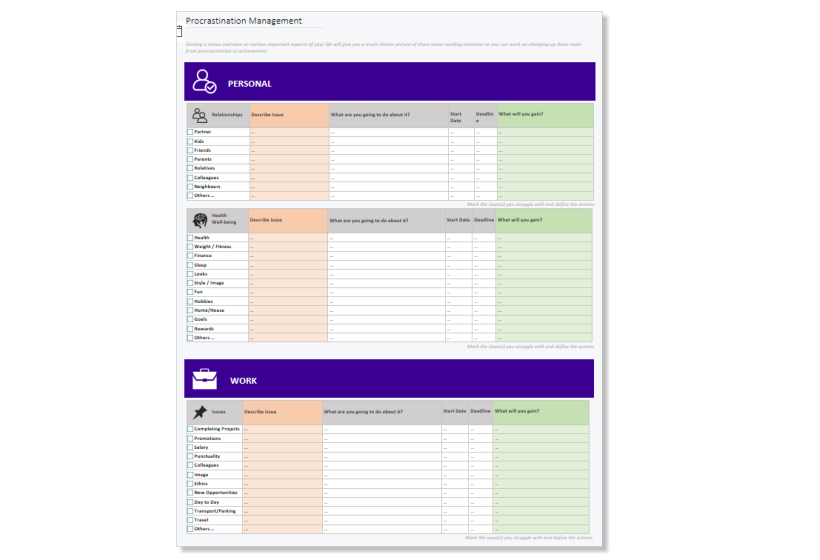Screen dimensions: 820x560
Task: Check the Goals checkbox
Action: 190,319
